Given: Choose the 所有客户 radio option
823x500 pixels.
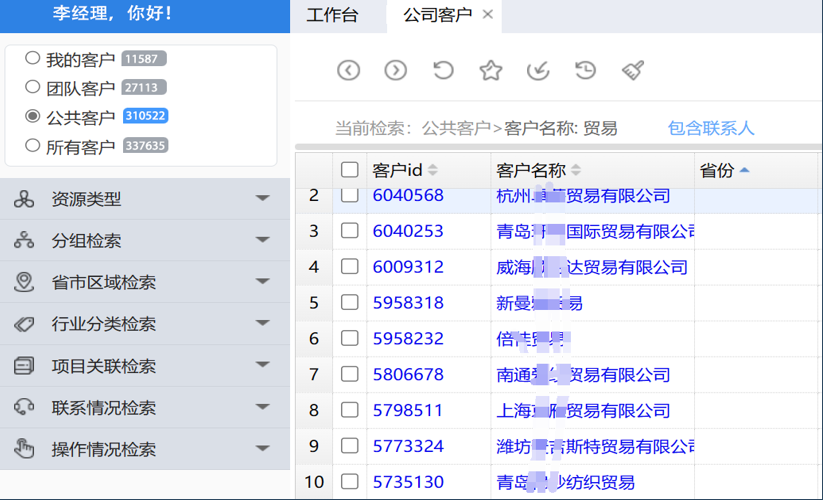Looking at the screenshot, I should (33, 146).
